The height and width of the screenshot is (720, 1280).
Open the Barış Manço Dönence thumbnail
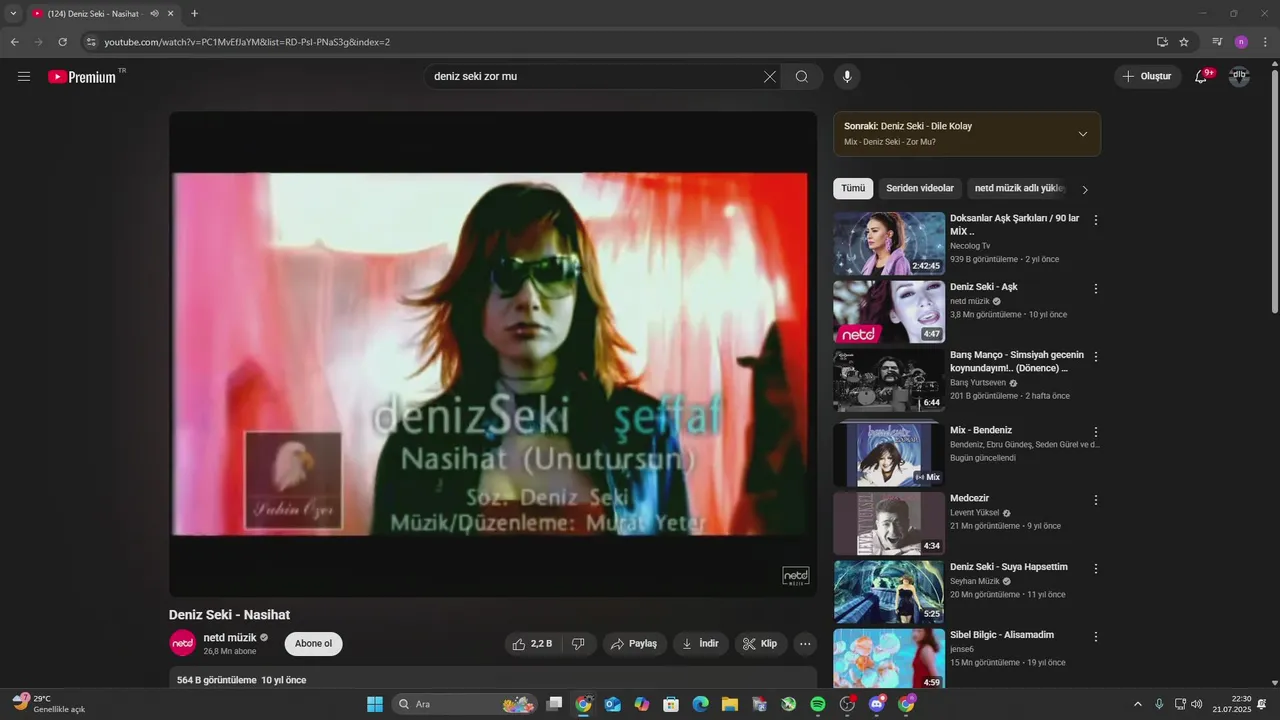pos(889,380)
